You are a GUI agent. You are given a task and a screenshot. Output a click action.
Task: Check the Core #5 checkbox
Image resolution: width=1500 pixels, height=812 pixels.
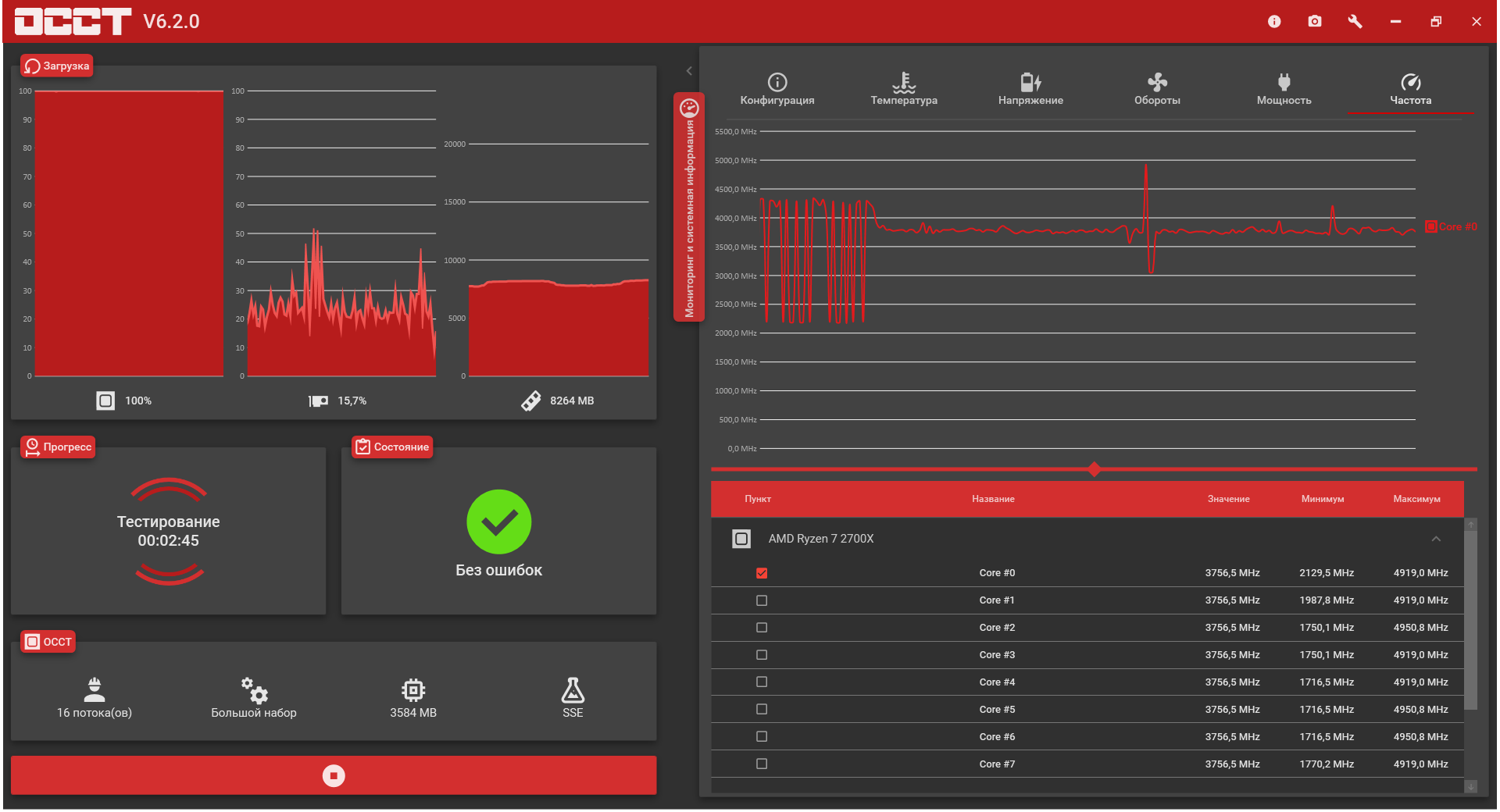[x=762, y=710]
